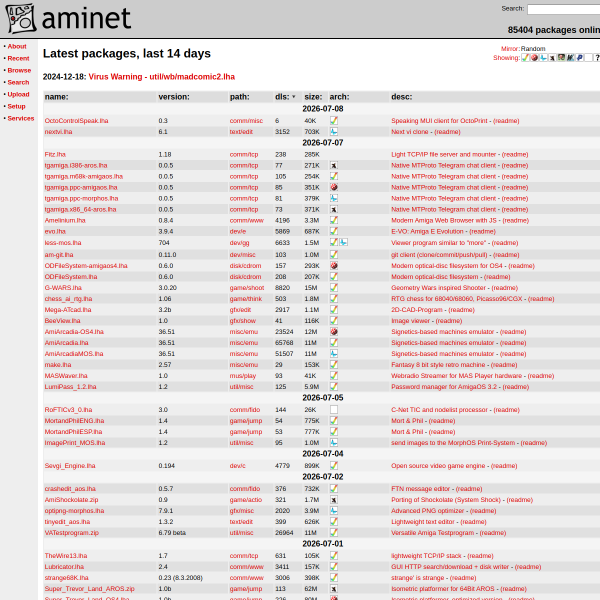Click the Search input field at top
The width and height of the screenshot is (600, 600).
(563, 9)
